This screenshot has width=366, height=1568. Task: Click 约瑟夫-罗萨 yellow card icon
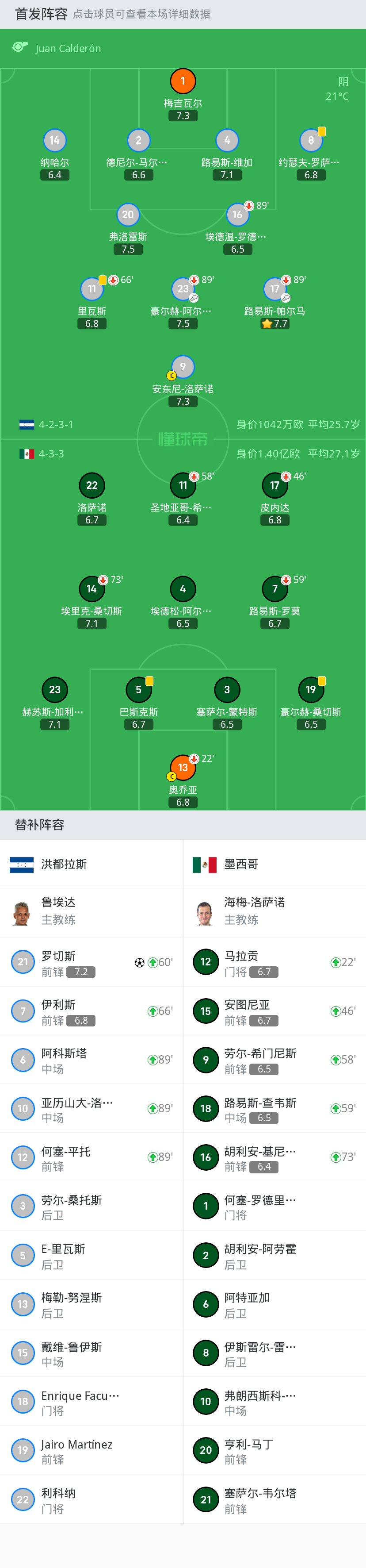coord(322,131)
